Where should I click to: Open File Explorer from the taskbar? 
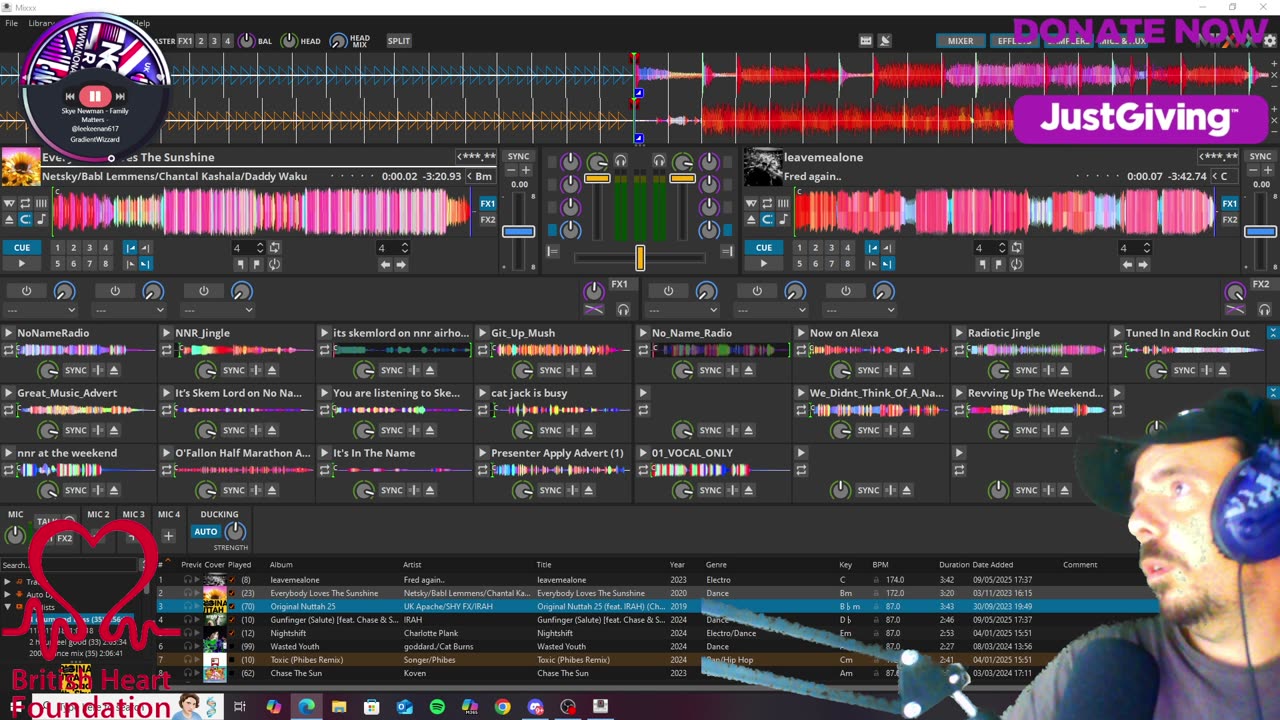[339, 707]
